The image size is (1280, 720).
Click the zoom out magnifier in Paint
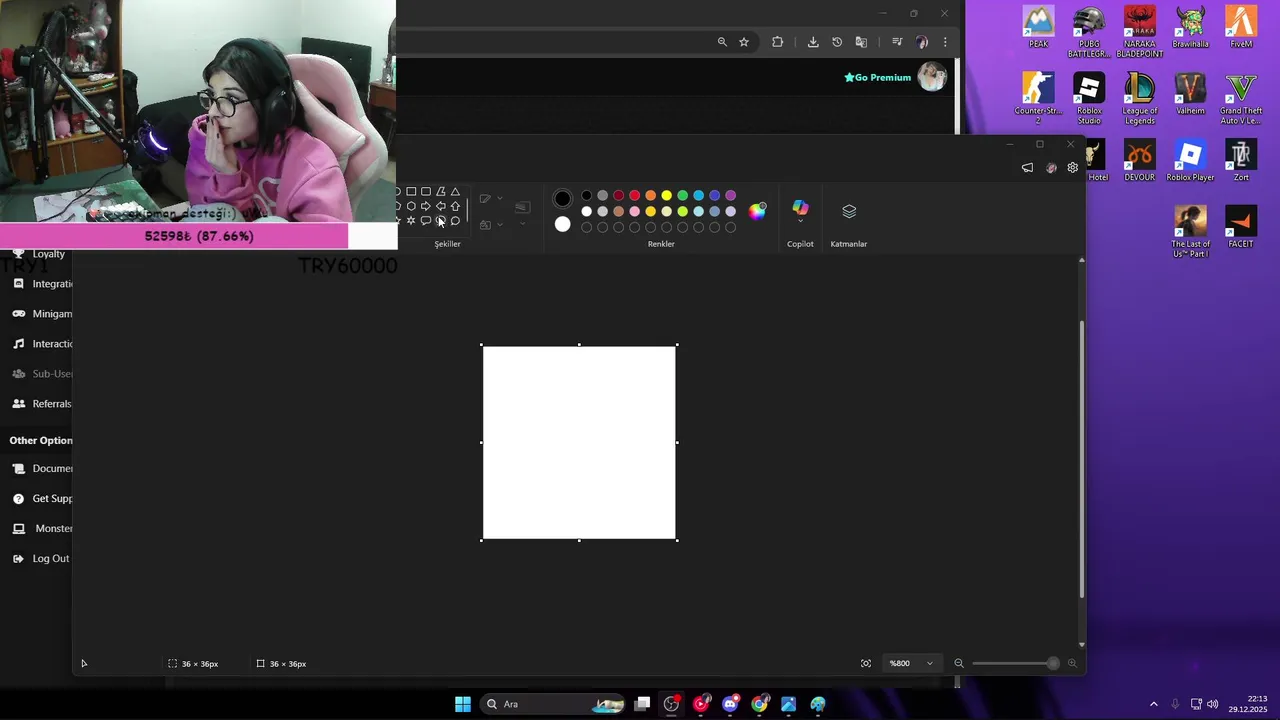point(959,663)
